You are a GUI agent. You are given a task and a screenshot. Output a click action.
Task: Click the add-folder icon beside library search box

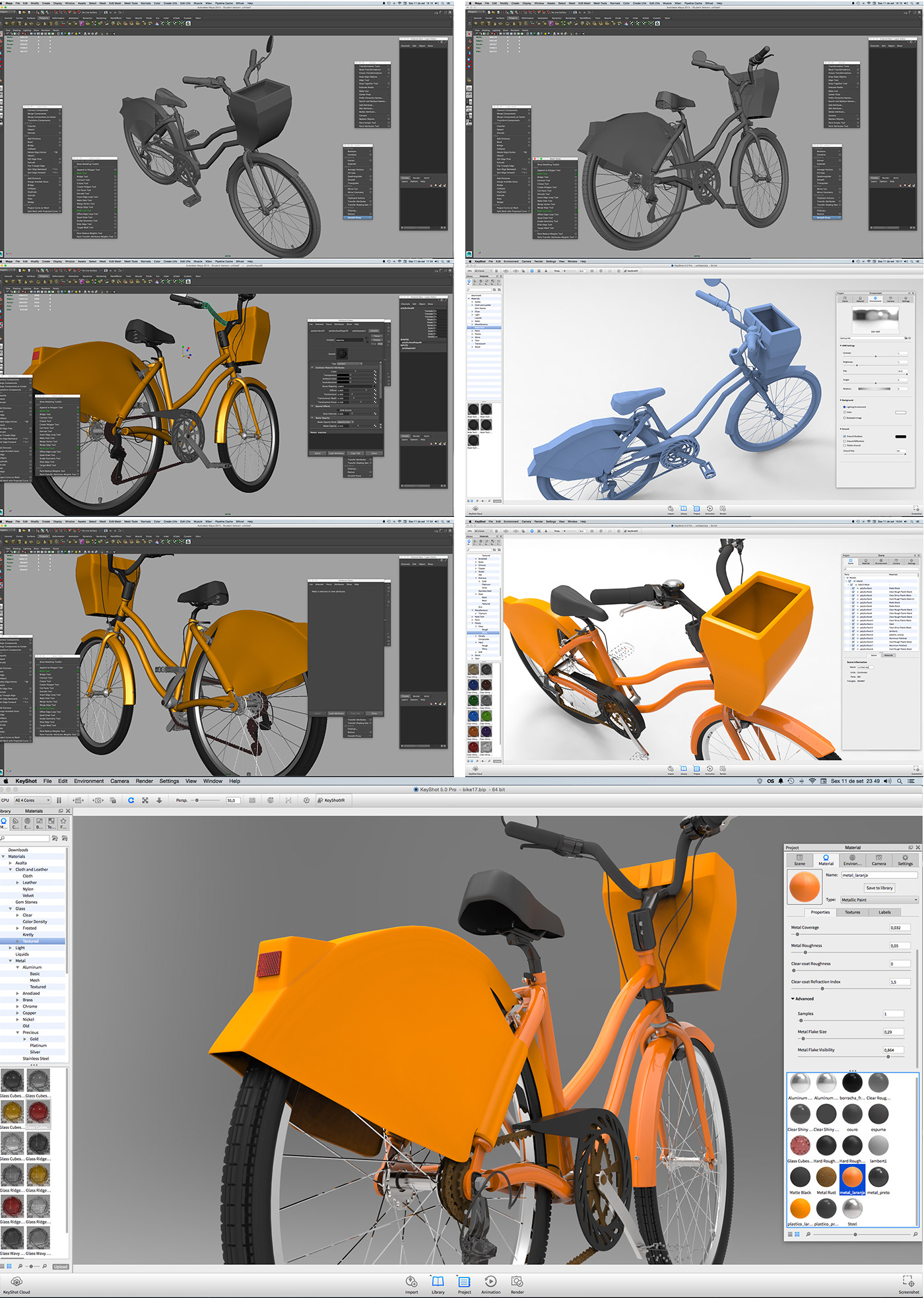point(55,838)
